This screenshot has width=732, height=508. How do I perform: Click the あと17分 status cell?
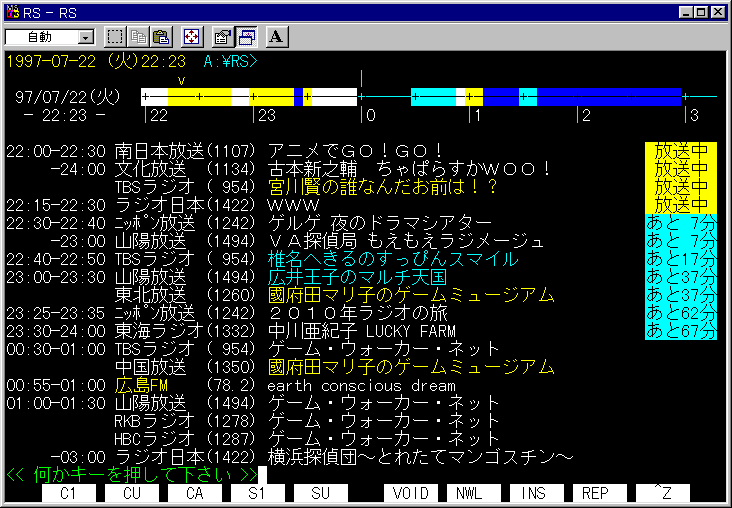pyautogui.click(x=681, y=259)
